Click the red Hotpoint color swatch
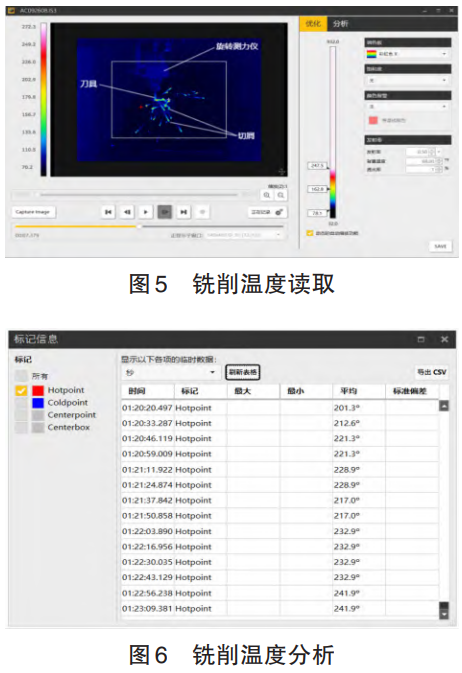 pyautogui.click(x=38, y=390)
